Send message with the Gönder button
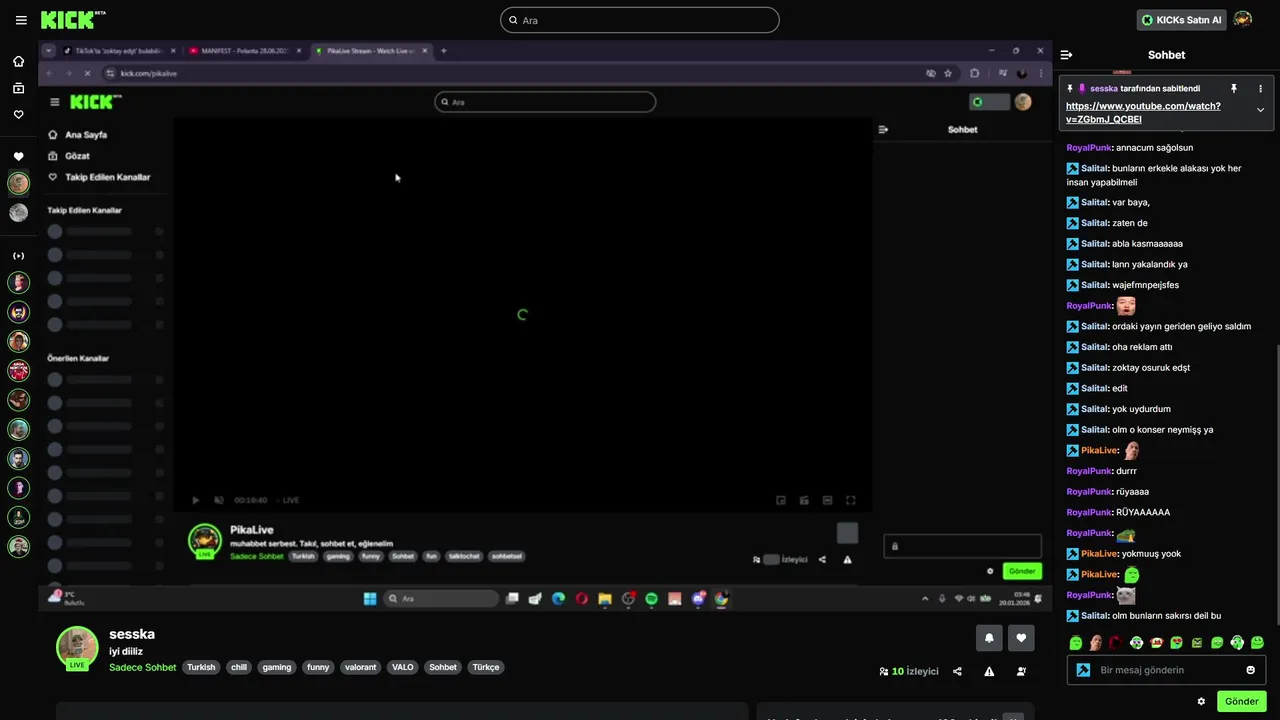This screenshot has height=720, width=1280. [1241, 701]
